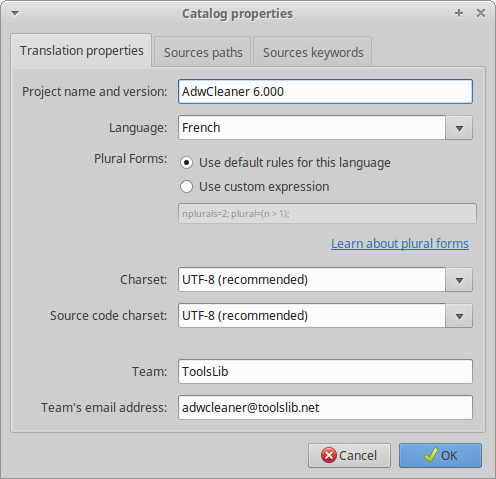Confirm with the OK button

point(440,455)
